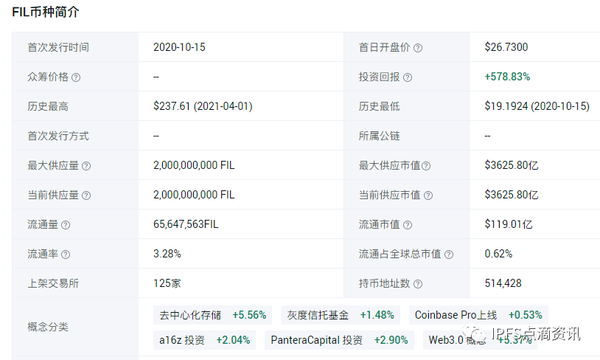Open the Coinbase Pro上线 concept tag
The height and width of the screenshot is (360, 600).
(478, 315)
